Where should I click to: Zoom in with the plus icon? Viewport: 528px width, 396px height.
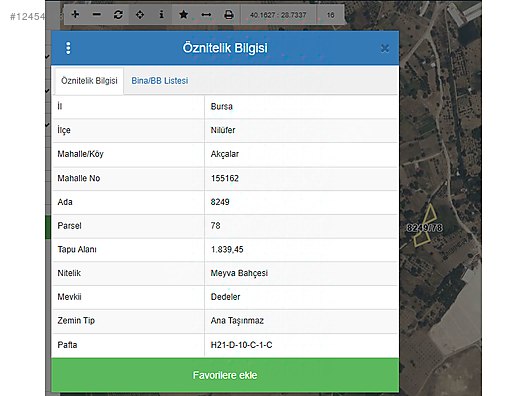point(75,14)
